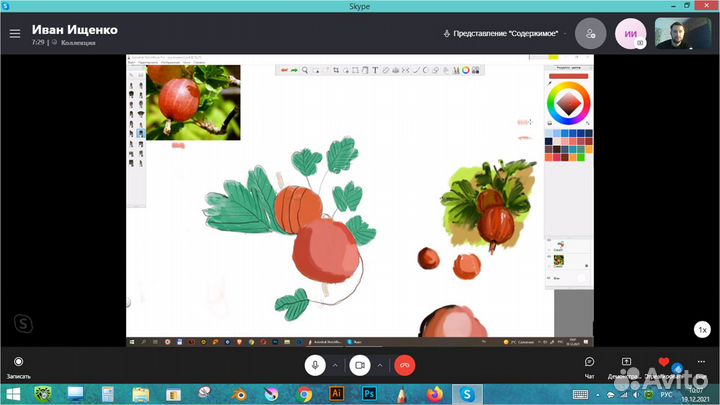The width and height of the screenshot is (720, 405).
Task: Open Collection "Коллекция" link under the name
Action: (78, 43)
